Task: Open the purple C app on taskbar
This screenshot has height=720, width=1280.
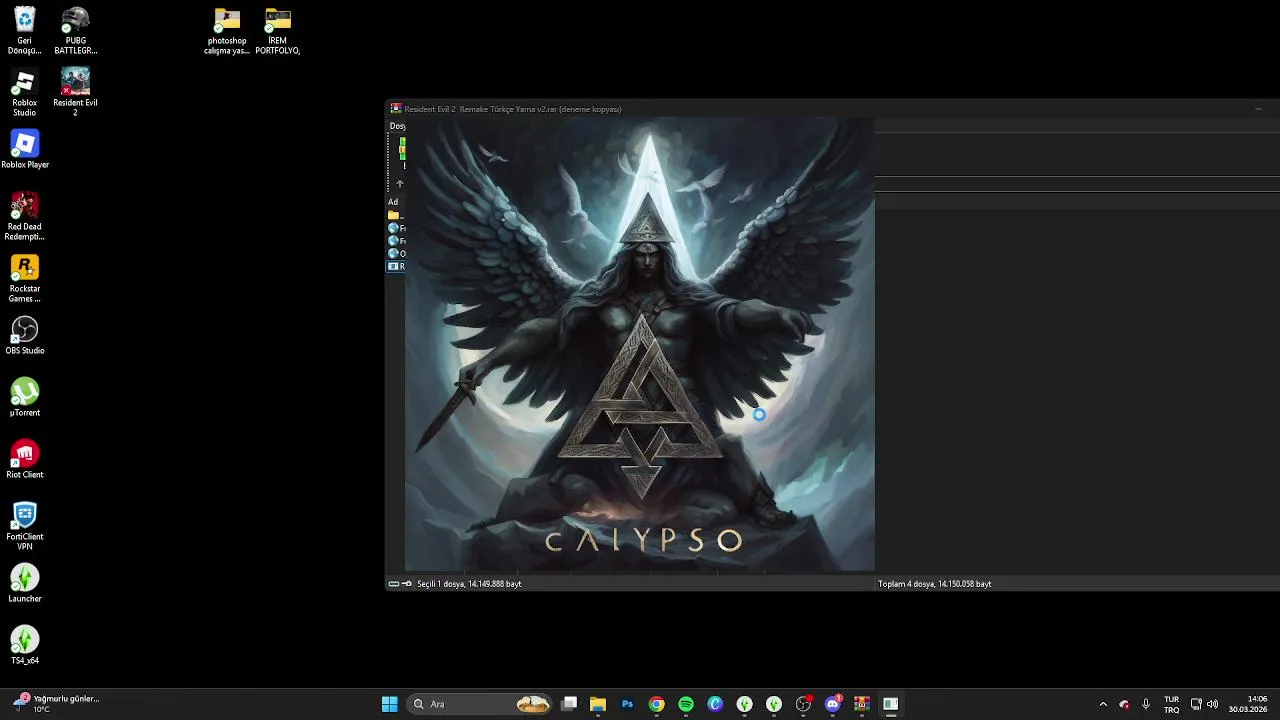Action: coord(715,704)
